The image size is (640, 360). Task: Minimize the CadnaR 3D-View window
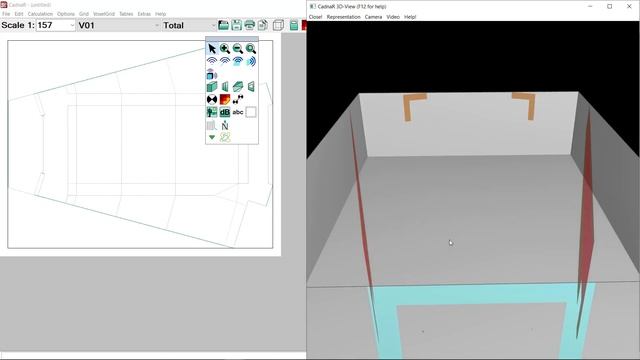click(x=590, y=7)
